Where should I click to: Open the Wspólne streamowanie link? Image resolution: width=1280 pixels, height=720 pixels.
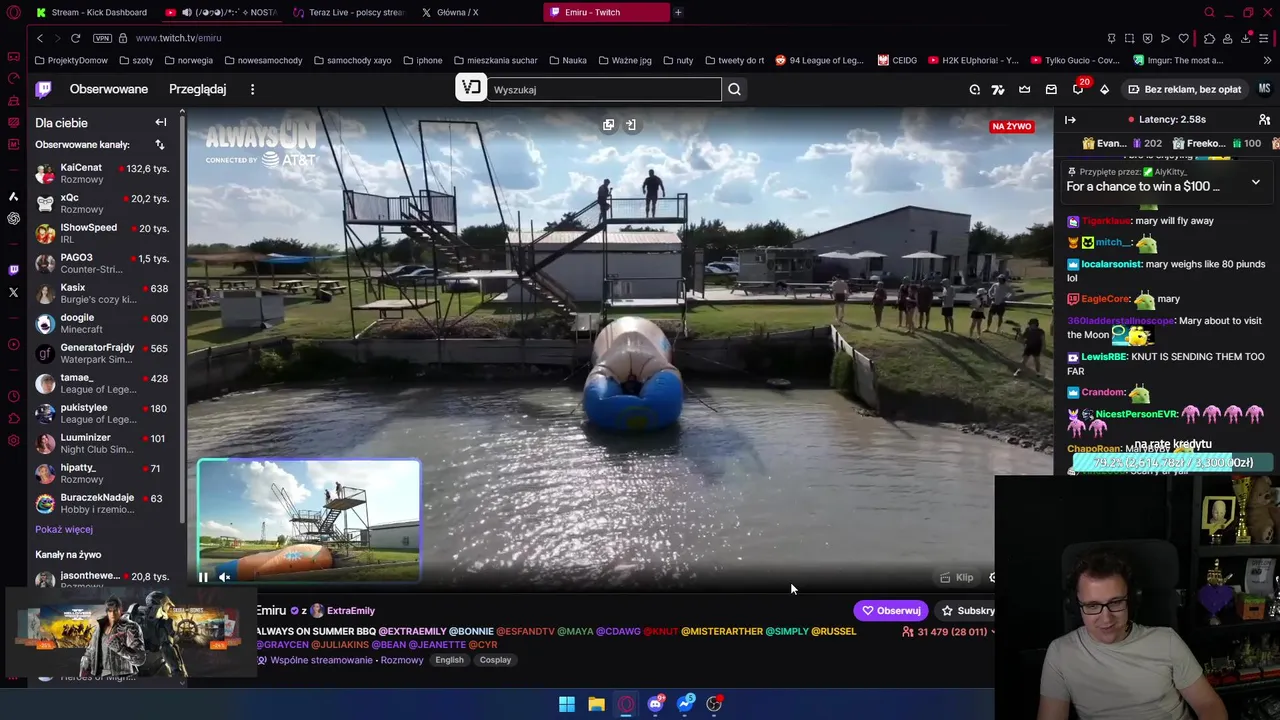click(321, 660)
